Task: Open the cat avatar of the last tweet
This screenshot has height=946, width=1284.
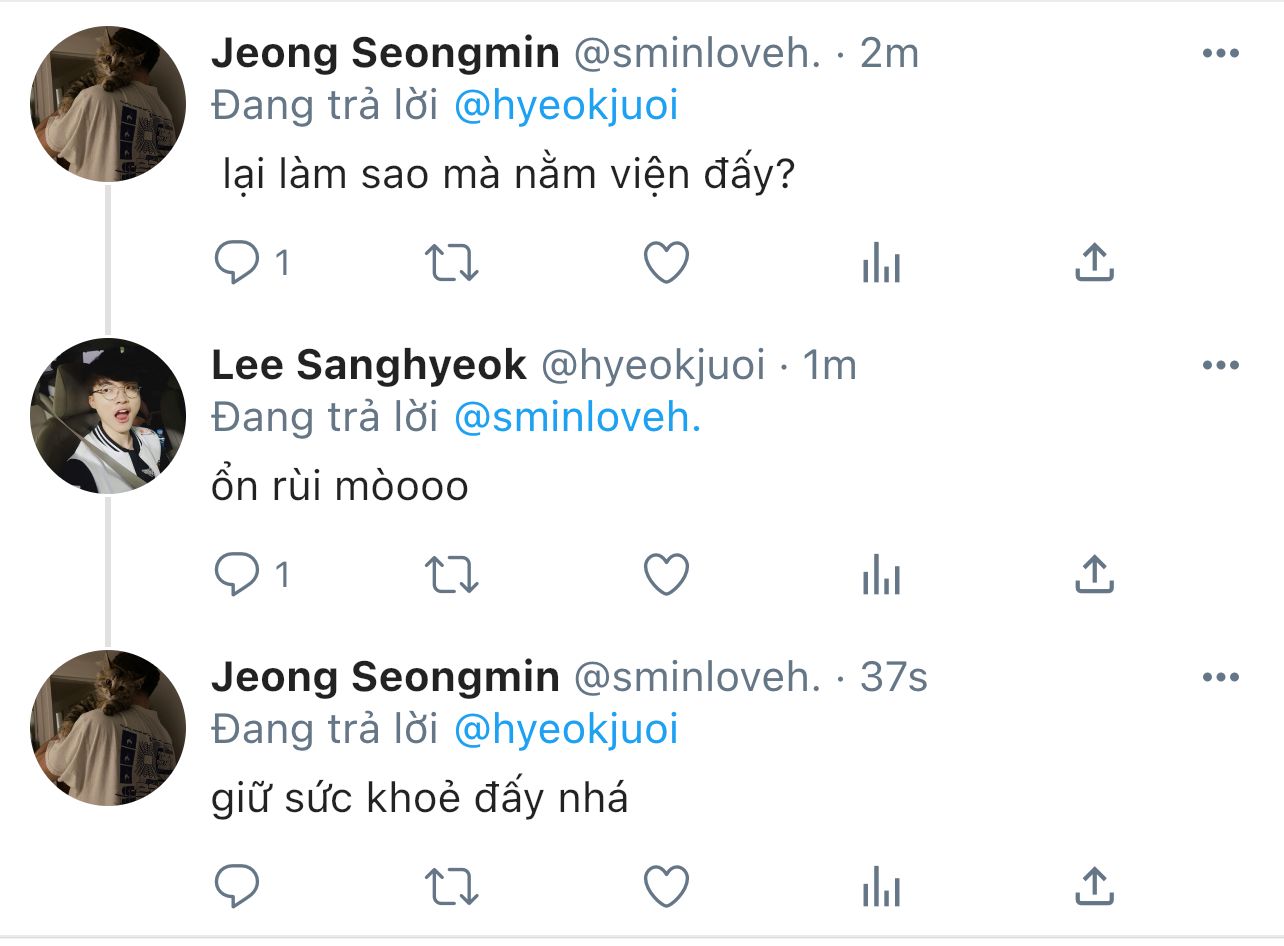Action: click(x=108, y=728)
